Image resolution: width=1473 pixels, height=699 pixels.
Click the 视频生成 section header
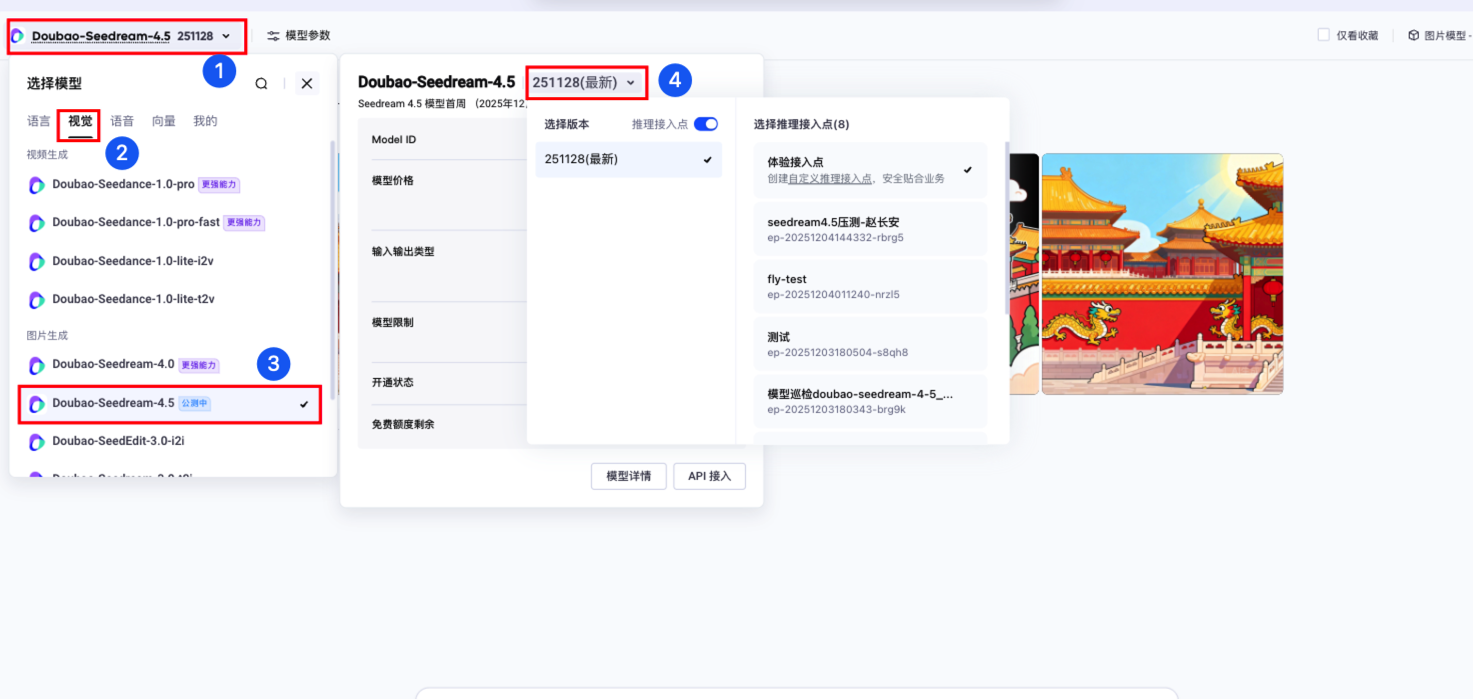[x=47, y=154]
